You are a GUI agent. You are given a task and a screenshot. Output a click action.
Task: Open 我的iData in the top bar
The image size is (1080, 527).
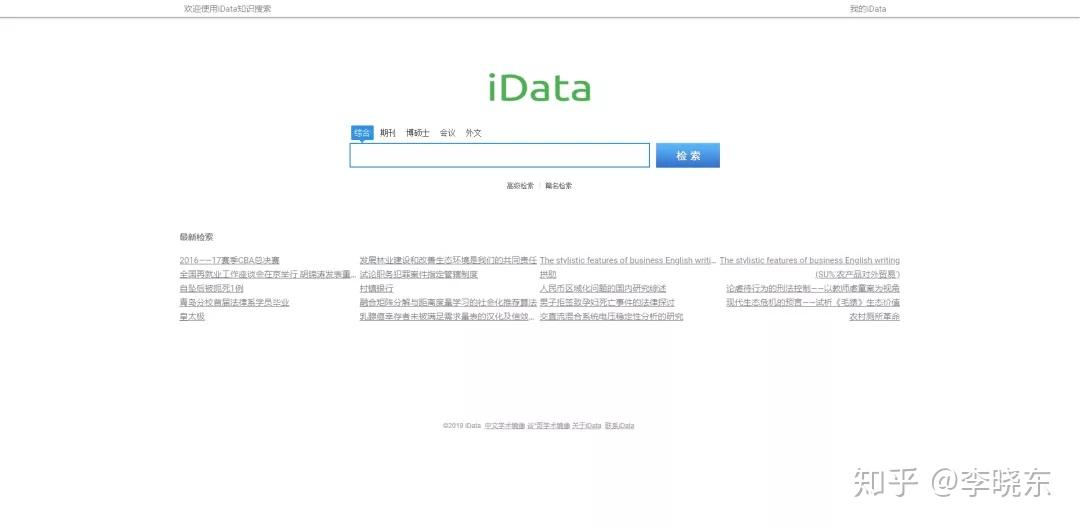coord(868,9)
